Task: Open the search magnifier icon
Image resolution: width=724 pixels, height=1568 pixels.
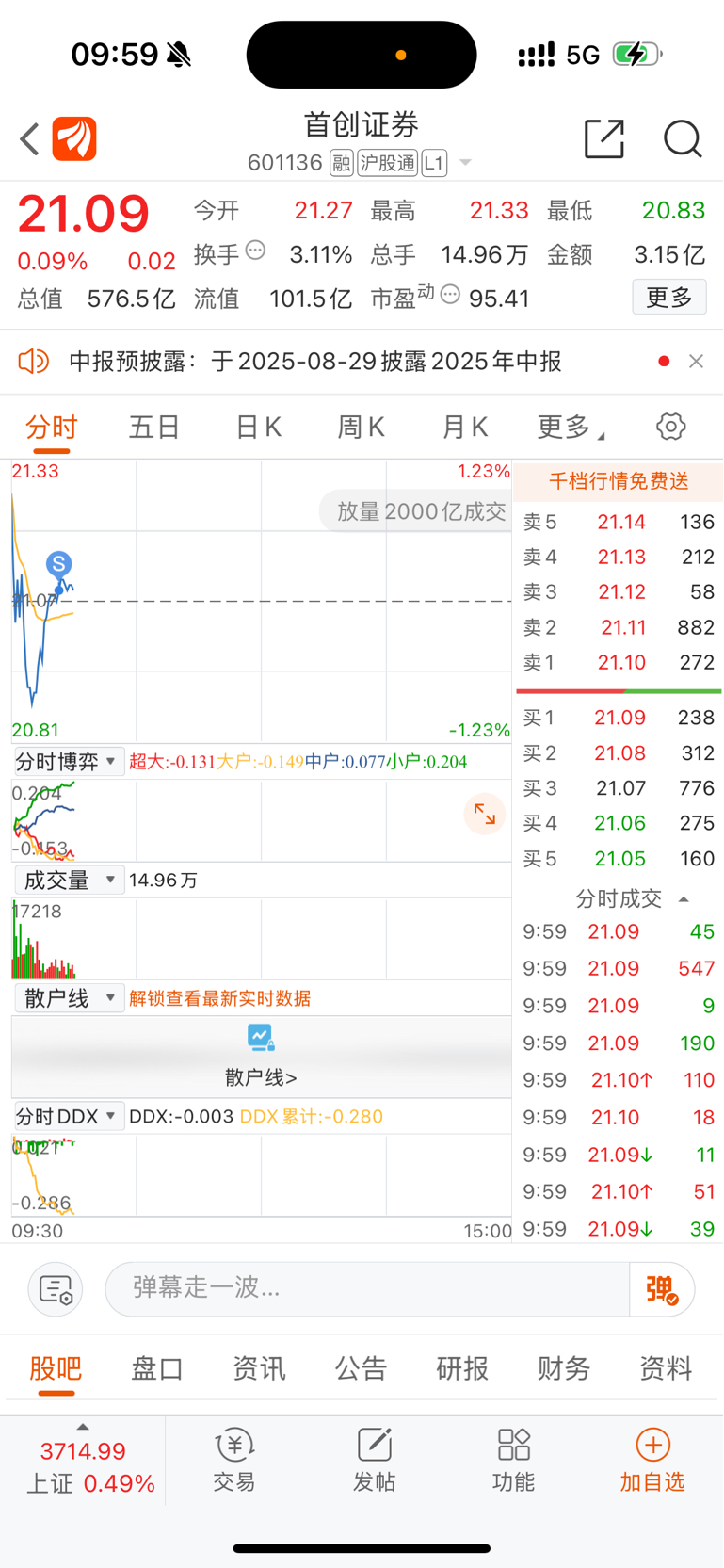Action: [x=683, y=139]
